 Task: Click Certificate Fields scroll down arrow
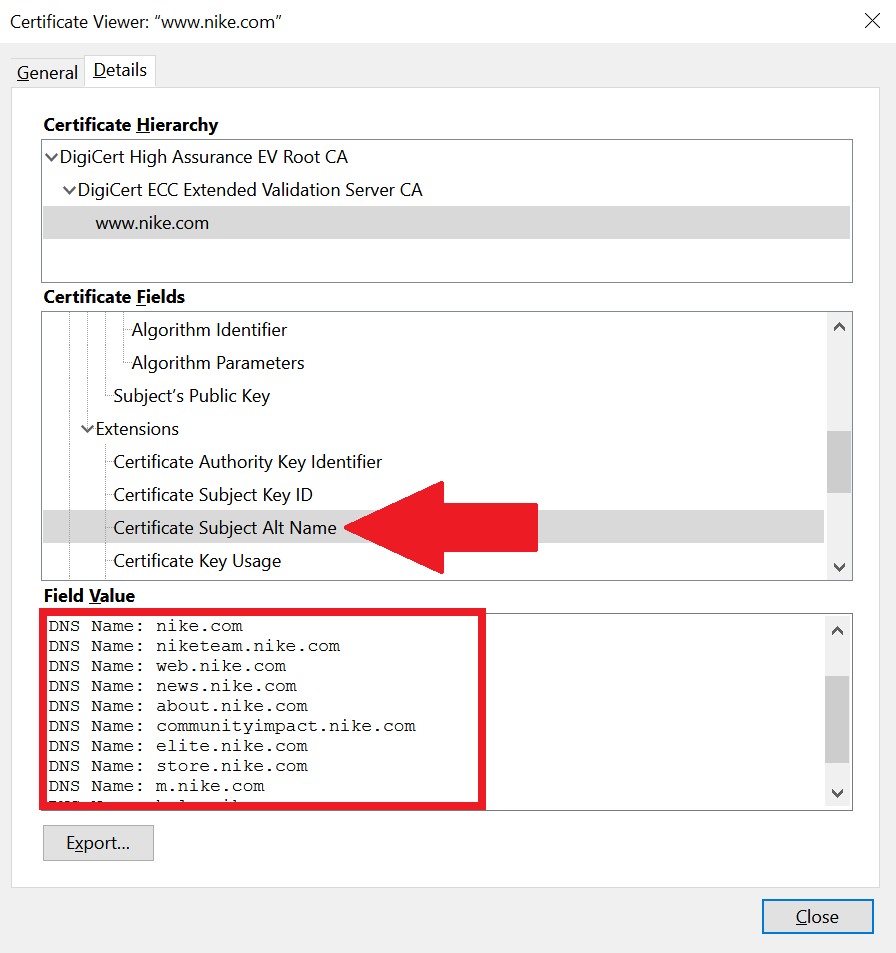[839, 567]
